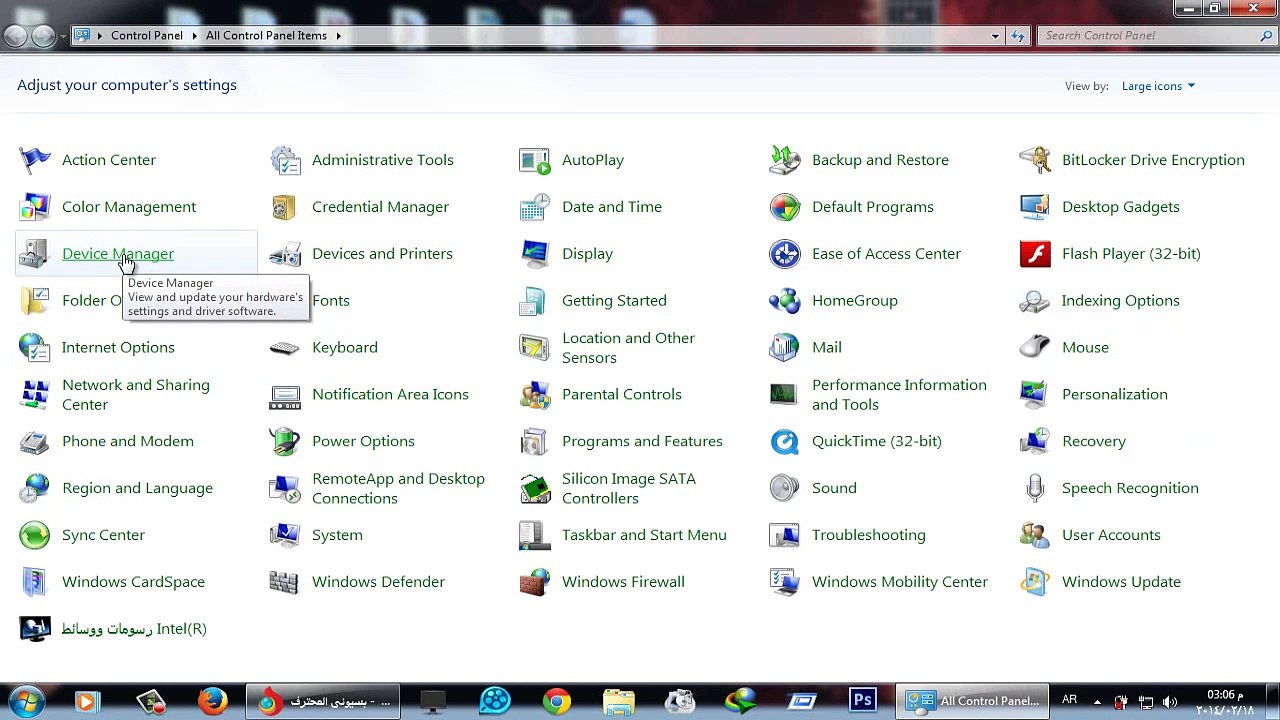
Task: Click the Power Options battery icon
Action: [x=285, y=441]
